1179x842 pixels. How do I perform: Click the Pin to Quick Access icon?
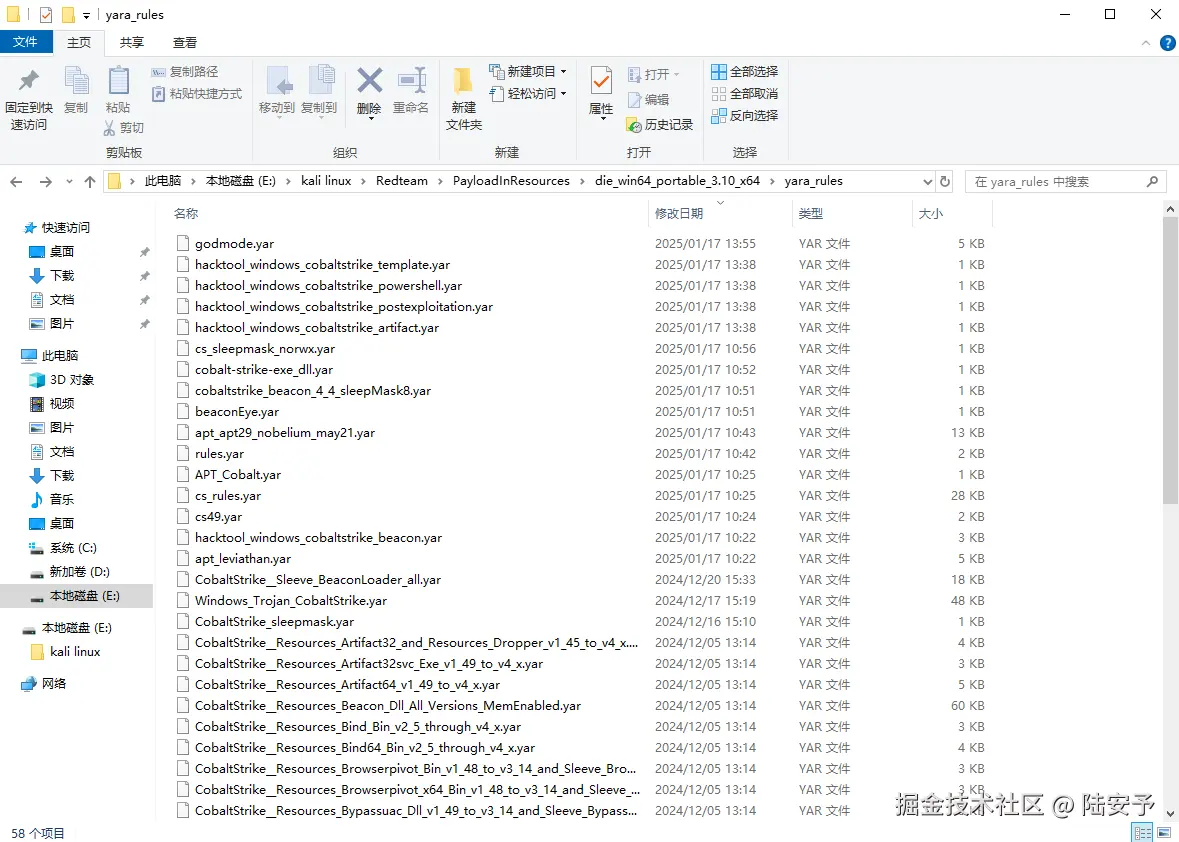tap(29, 80)
